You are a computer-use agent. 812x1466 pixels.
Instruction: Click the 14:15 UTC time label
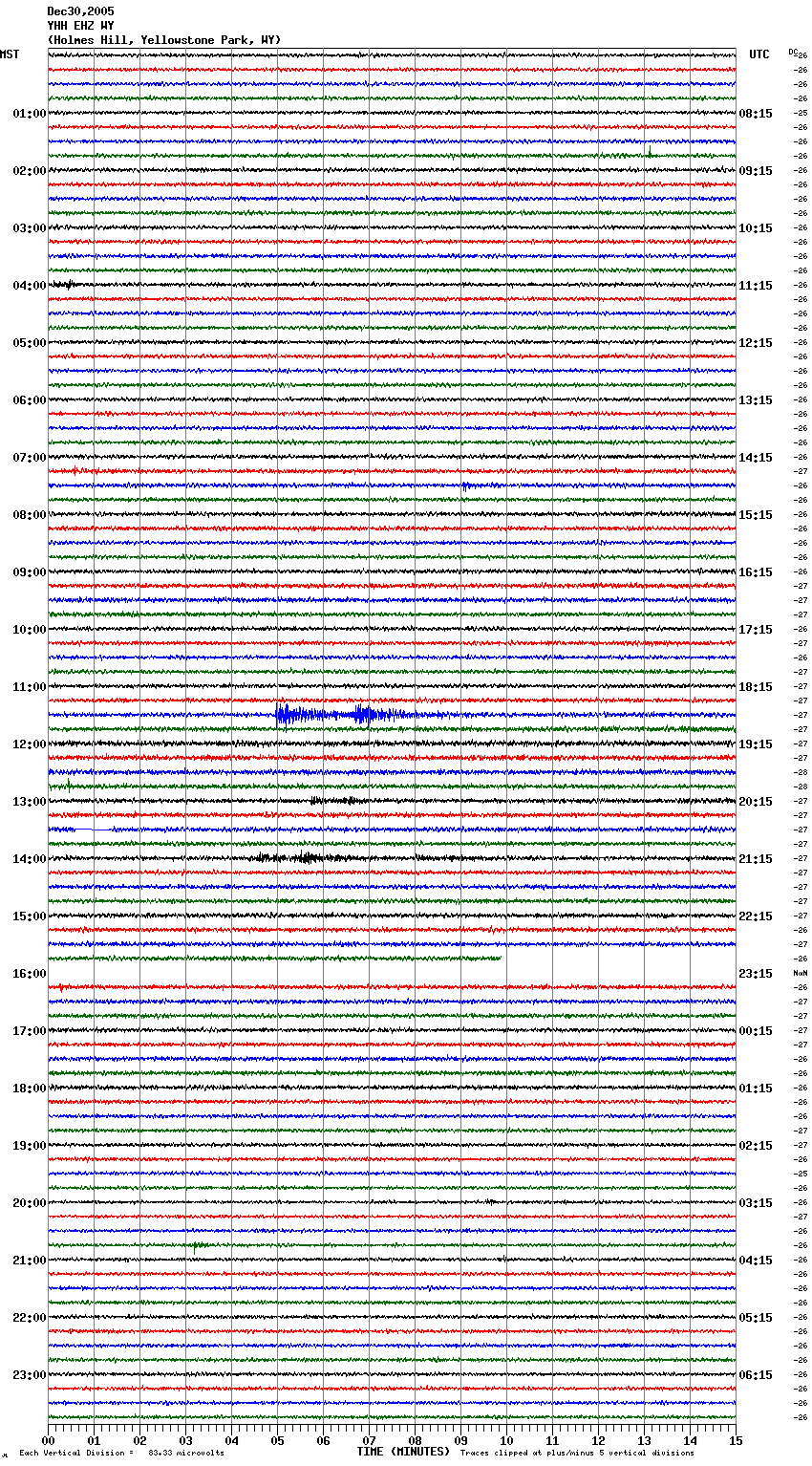click(x=756, y=458)
